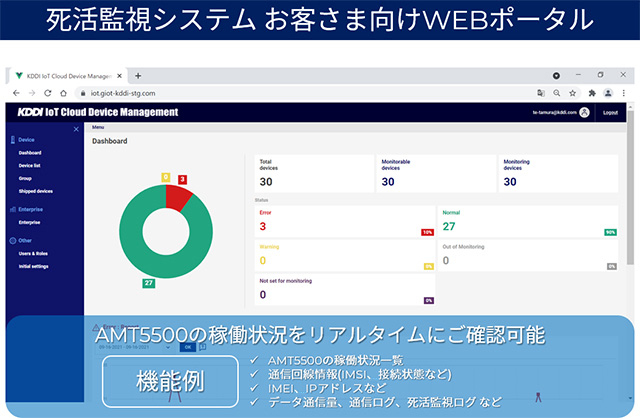Click the red 3 label above the donut chart

(182, 179)
